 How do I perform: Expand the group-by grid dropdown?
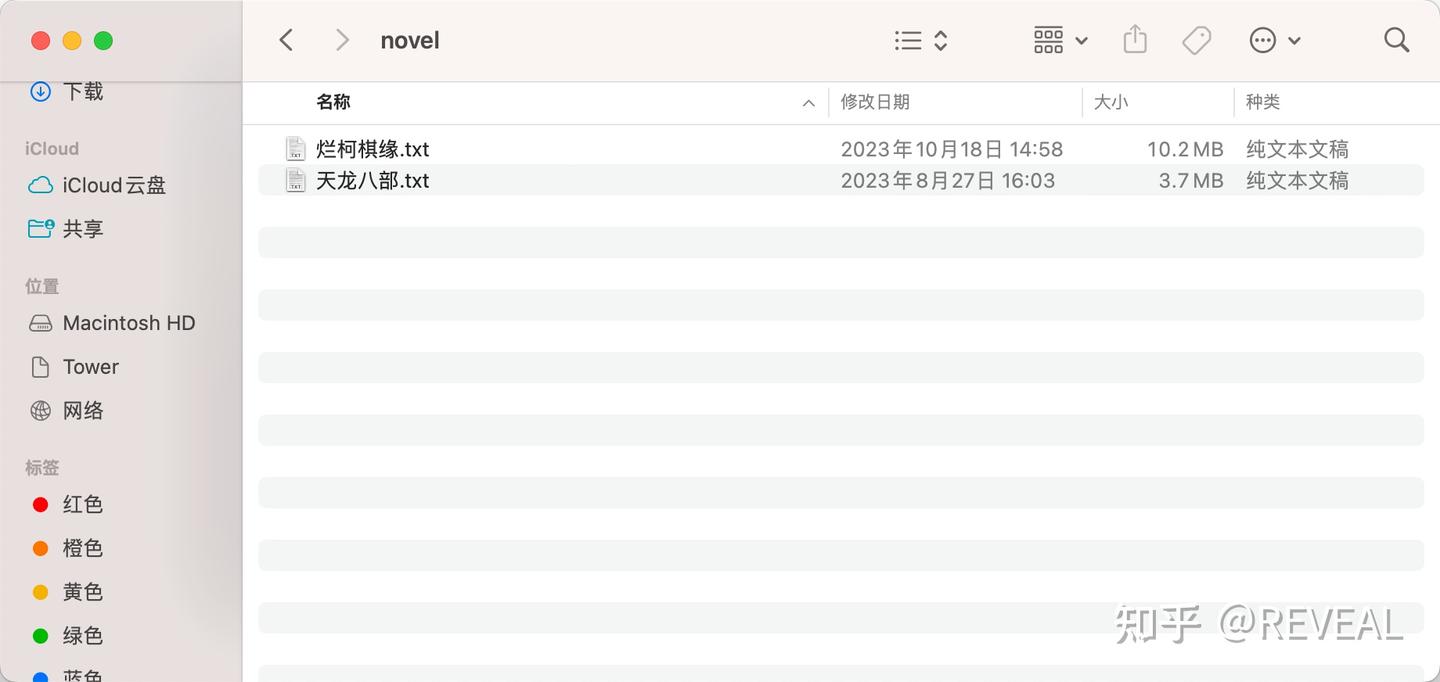[1060, 40]
